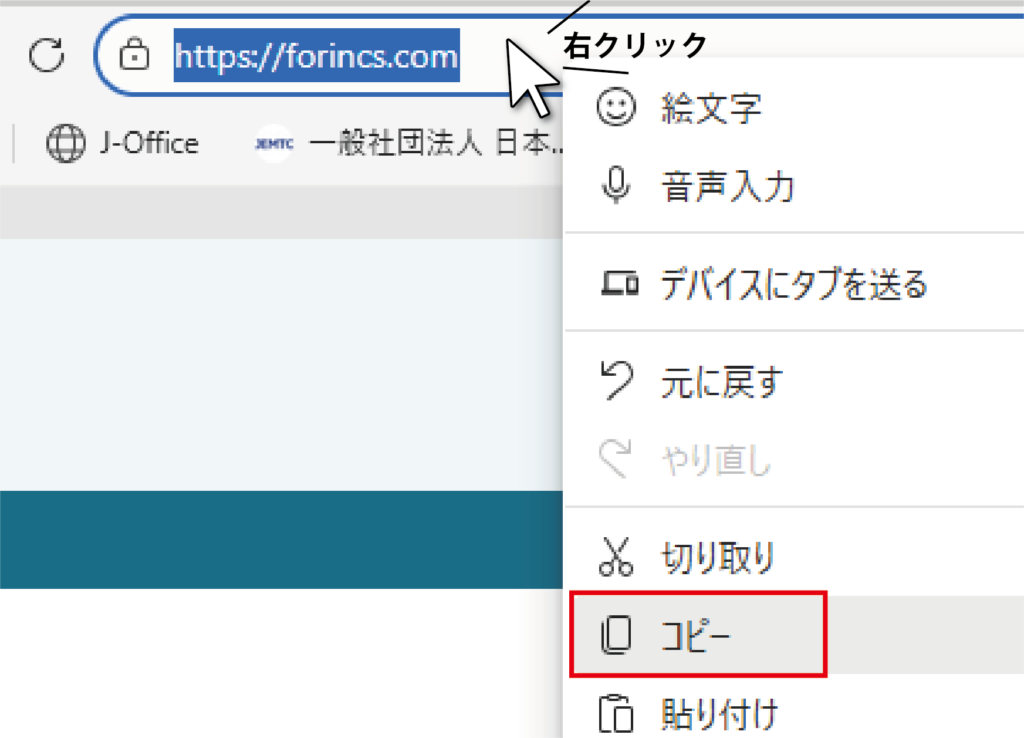Click the scissors icon for cut
The width and height of the screenshot is (1024, 738).
[x=616, y=558]
